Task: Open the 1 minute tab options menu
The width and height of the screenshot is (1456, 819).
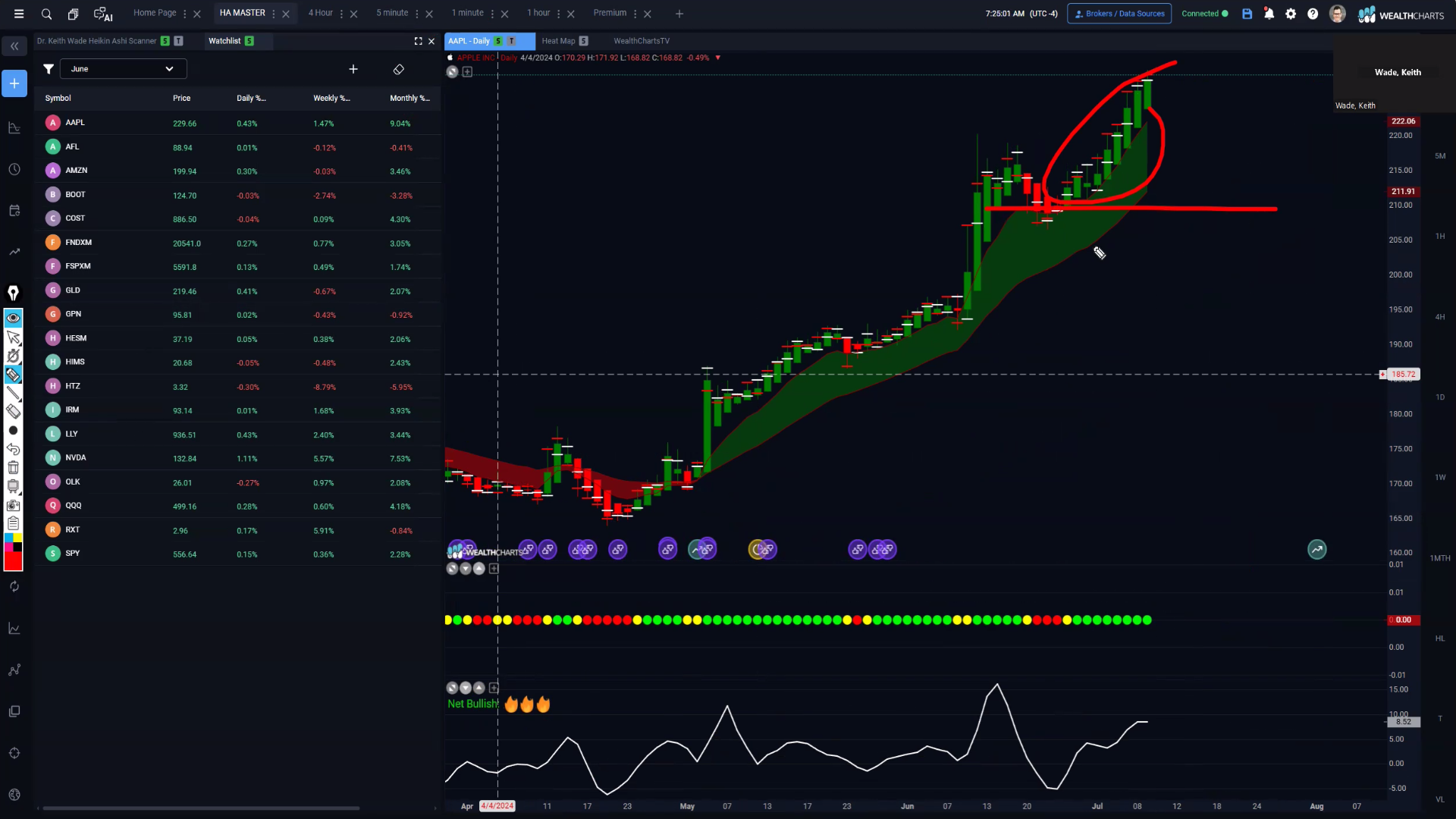Action: (x=492, y=14)
